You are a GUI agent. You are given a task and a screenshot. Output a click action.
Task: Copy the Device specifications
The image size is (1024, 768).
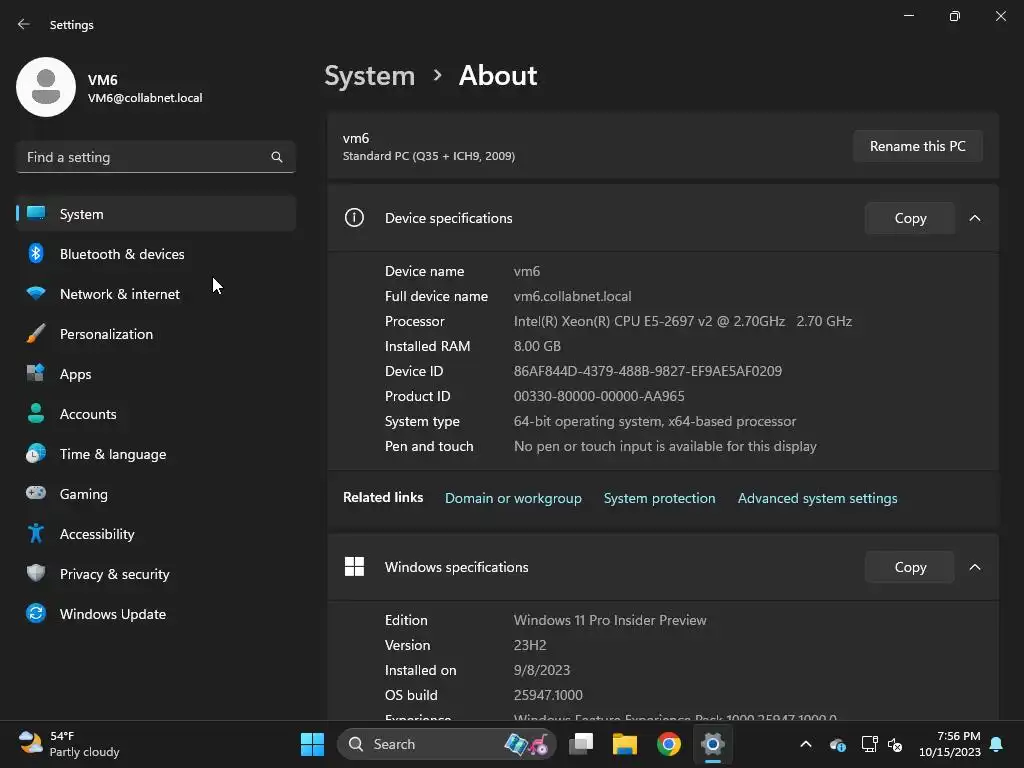(x=910, y=218)
